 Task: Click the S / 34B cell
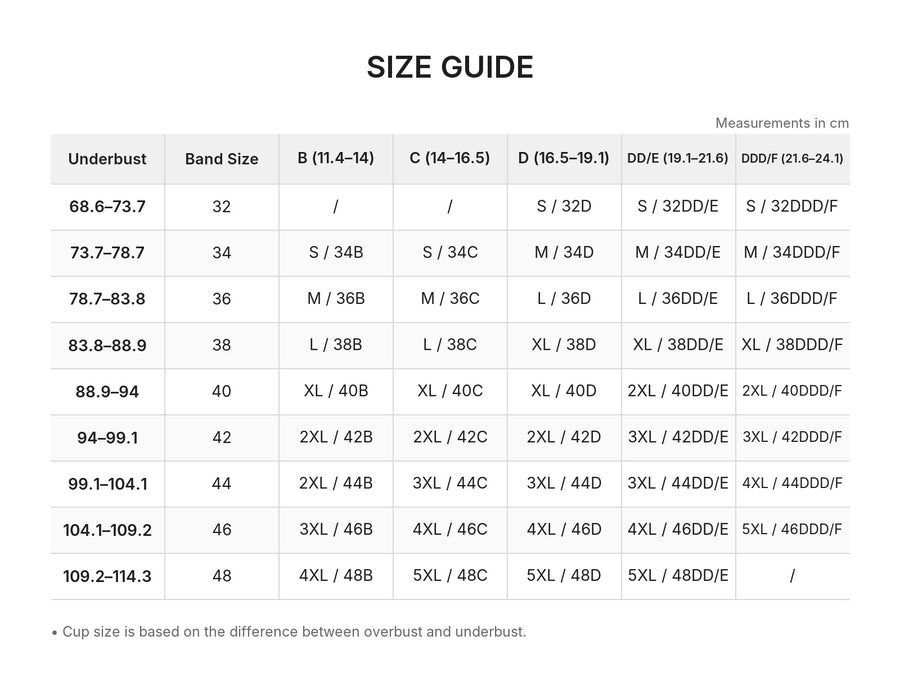[336, 253]
